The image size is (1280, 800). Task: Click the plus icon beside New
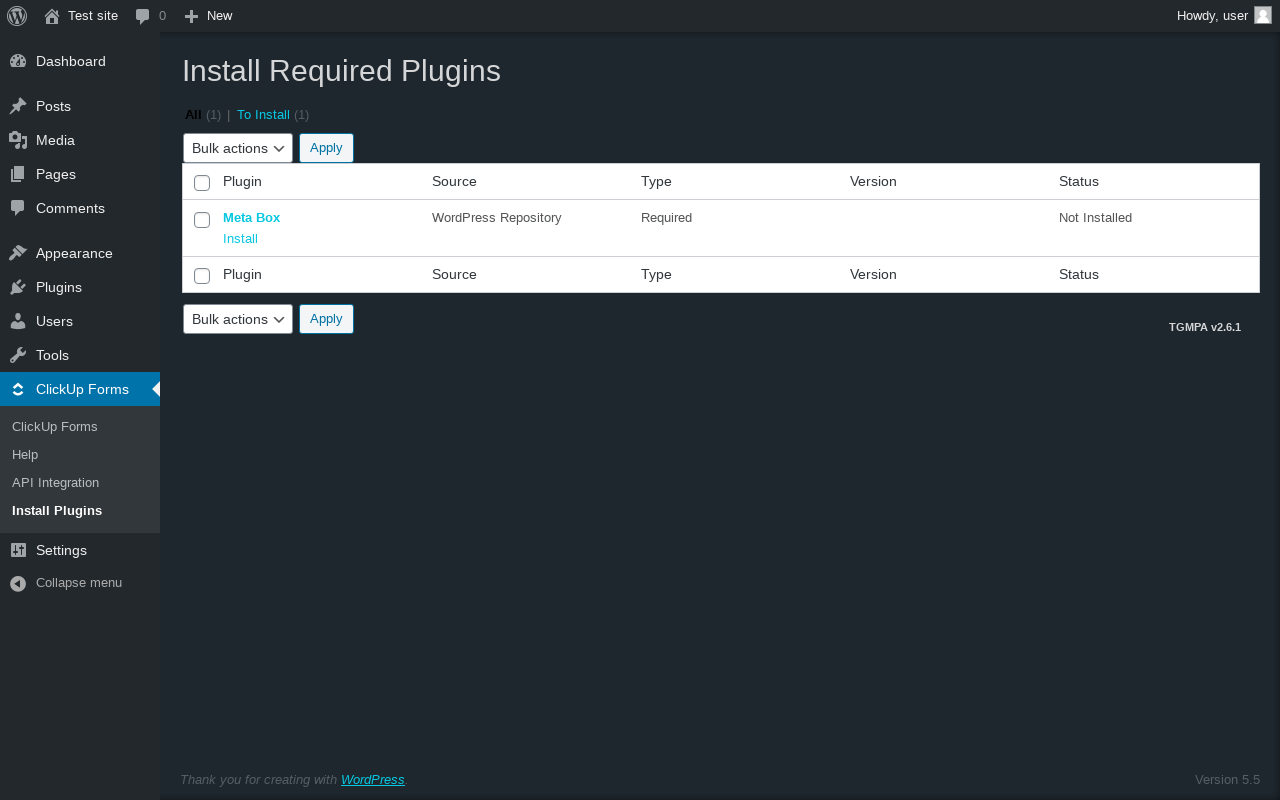[x=191, y=16]
